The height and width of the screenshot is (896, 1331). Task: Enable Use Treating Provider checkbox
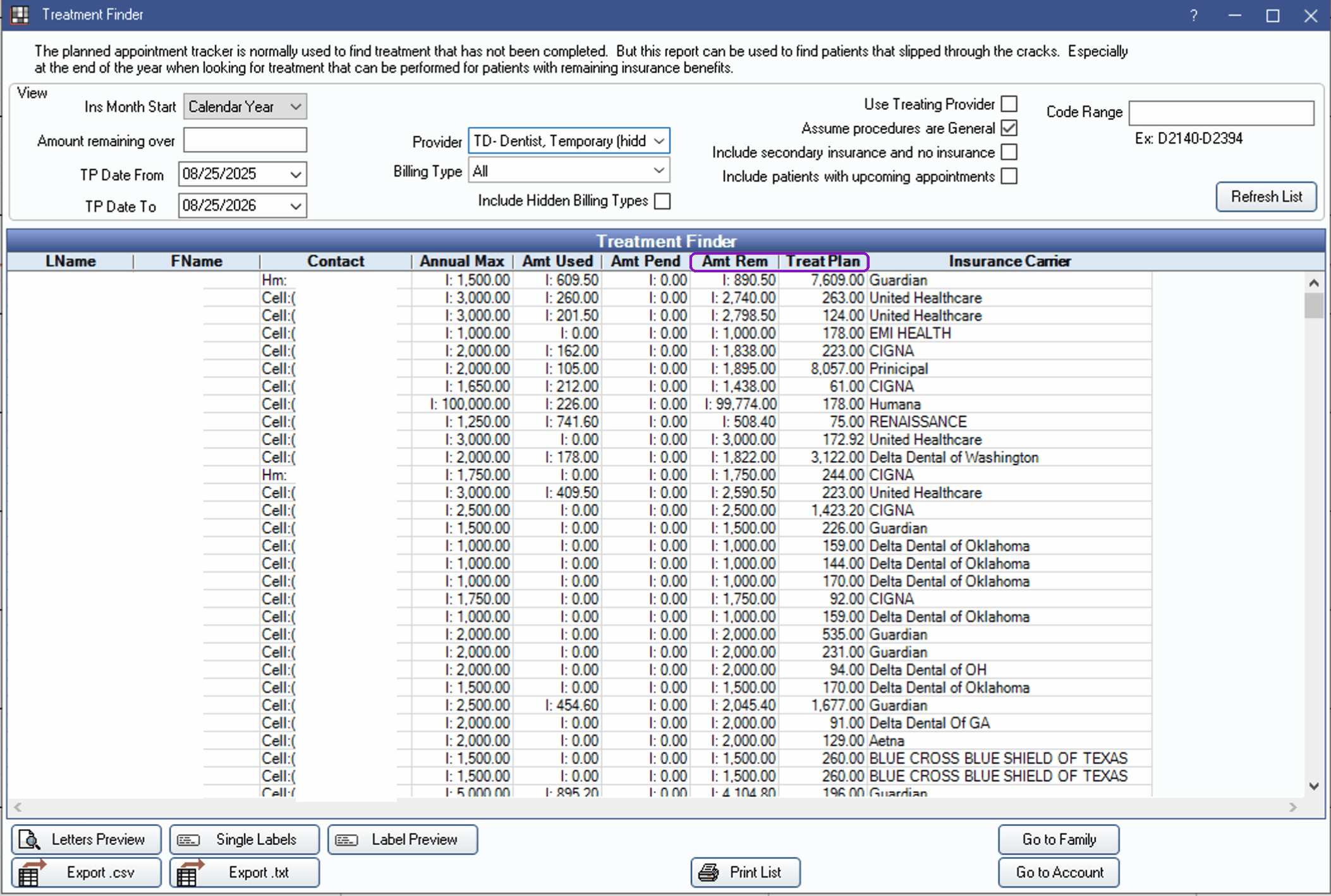coord(1009,104)
